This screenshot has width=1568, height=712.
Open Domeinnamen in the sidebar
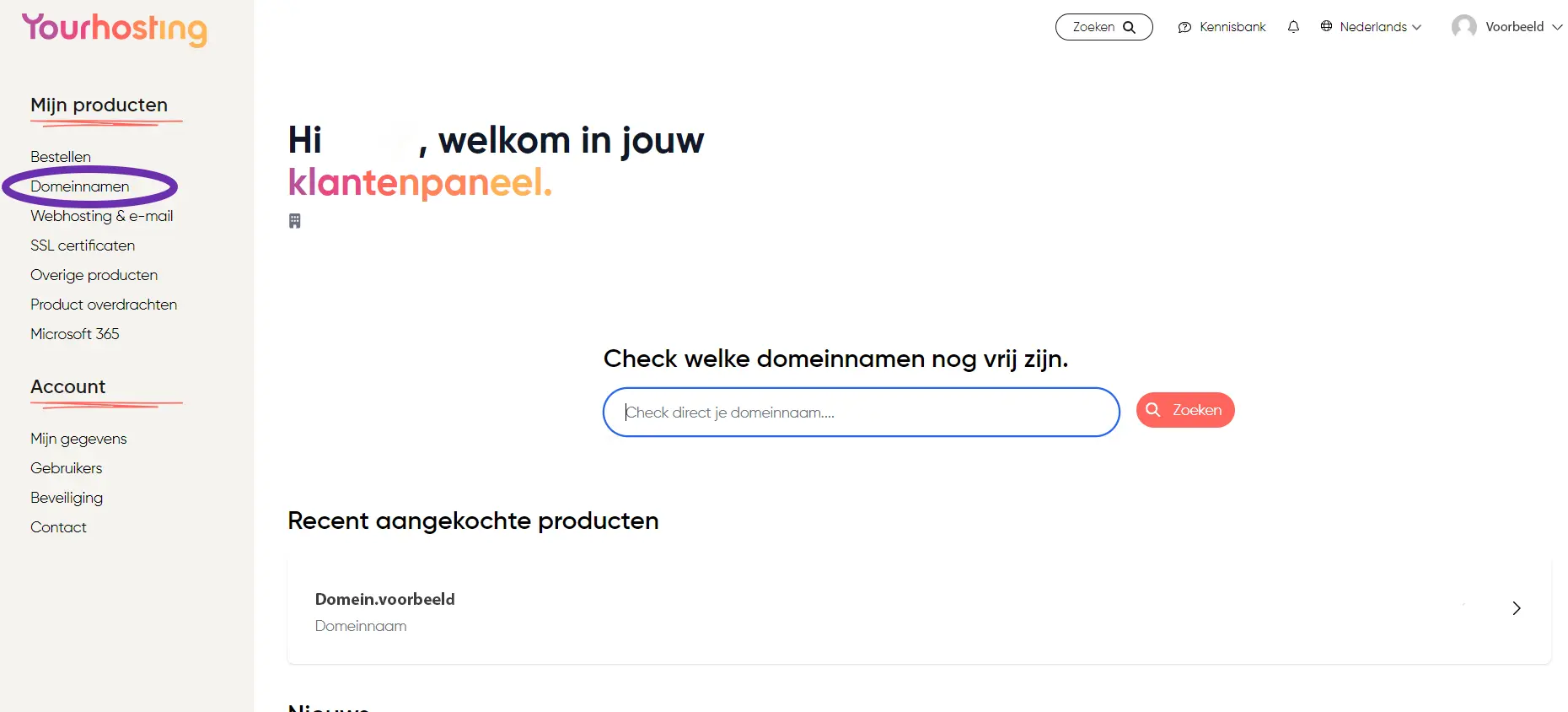point(80,186)
